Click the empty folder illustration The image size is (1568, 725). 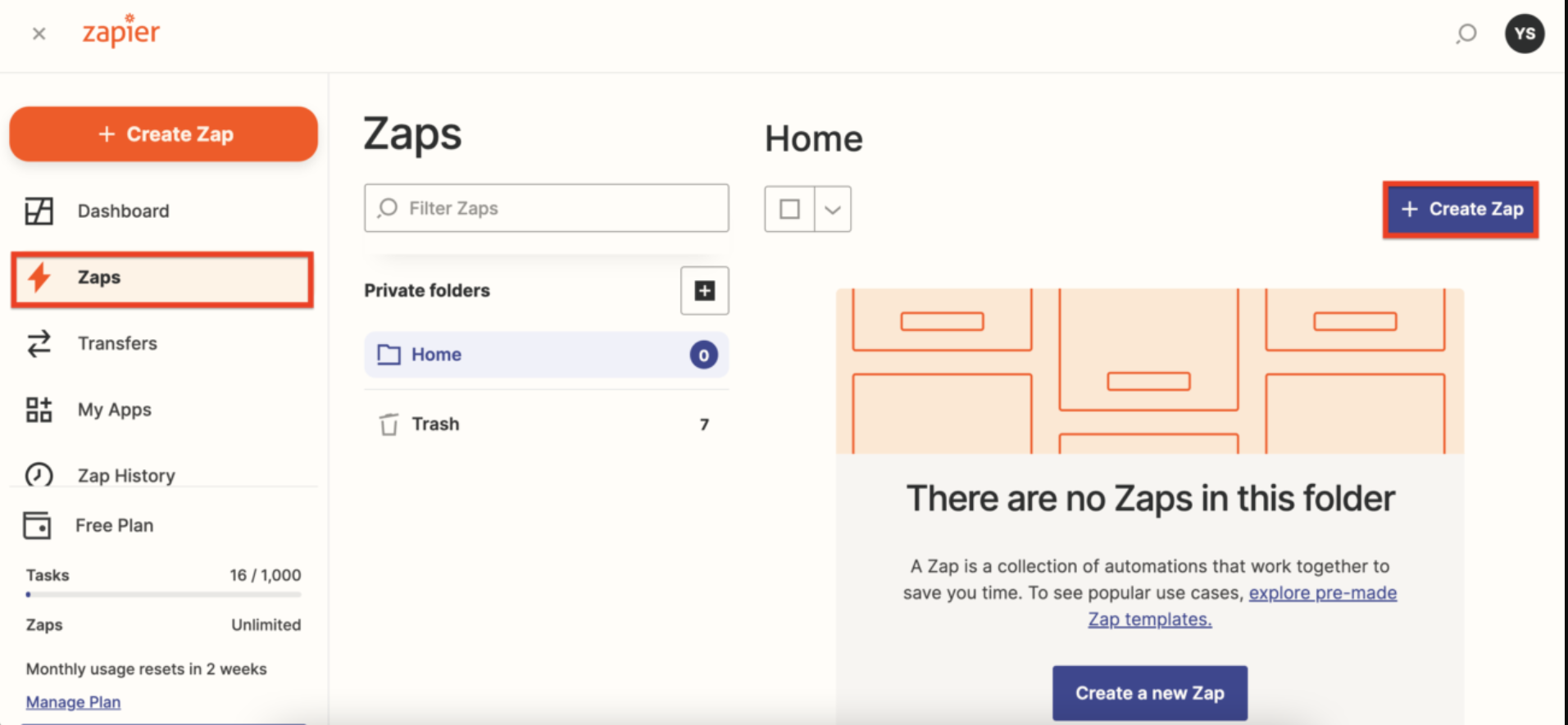1150,371
